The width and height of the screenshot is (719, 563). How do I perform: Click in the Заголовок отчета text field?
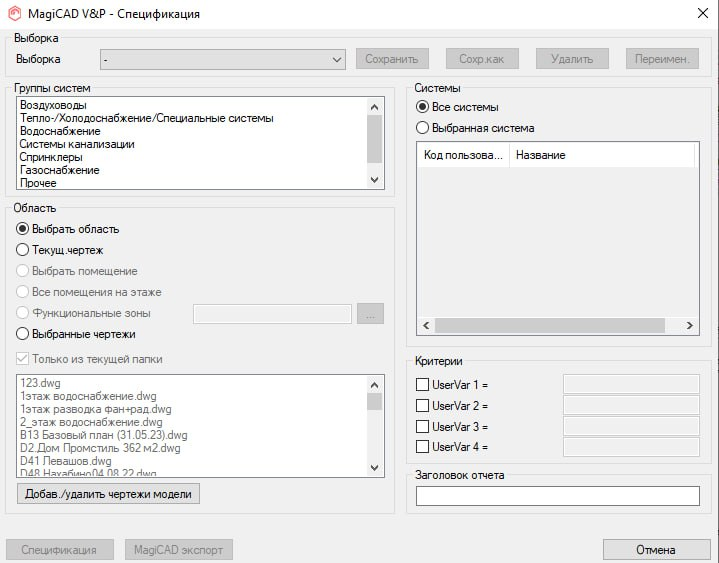pyautogui.click(x=557, y=496)
